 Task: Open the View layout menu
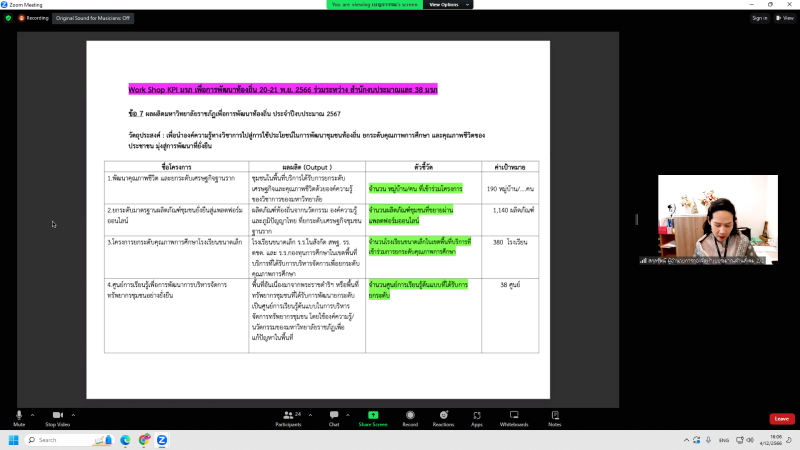pos(785,18)
